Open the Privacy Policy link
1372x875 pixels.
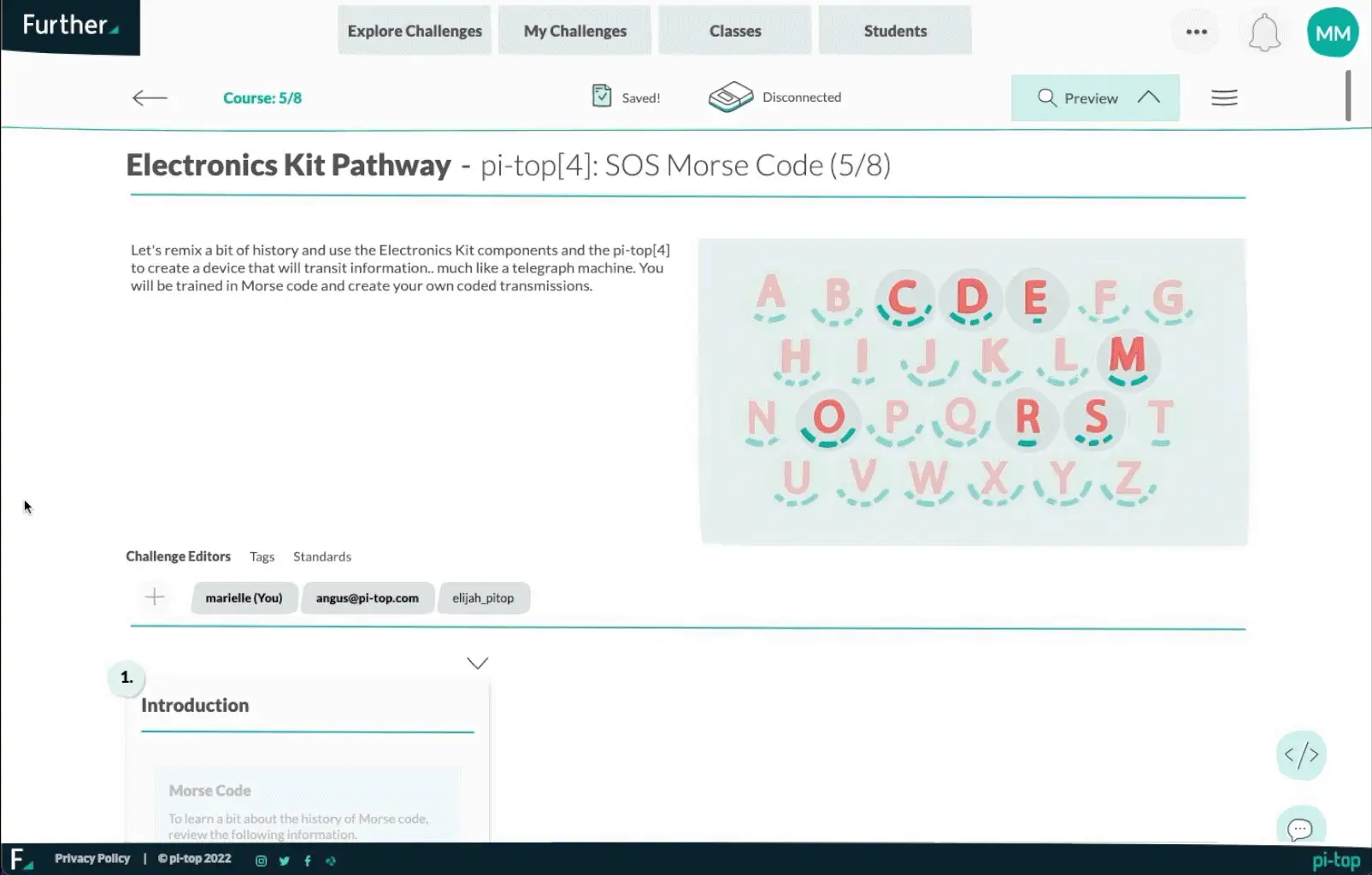91,858
